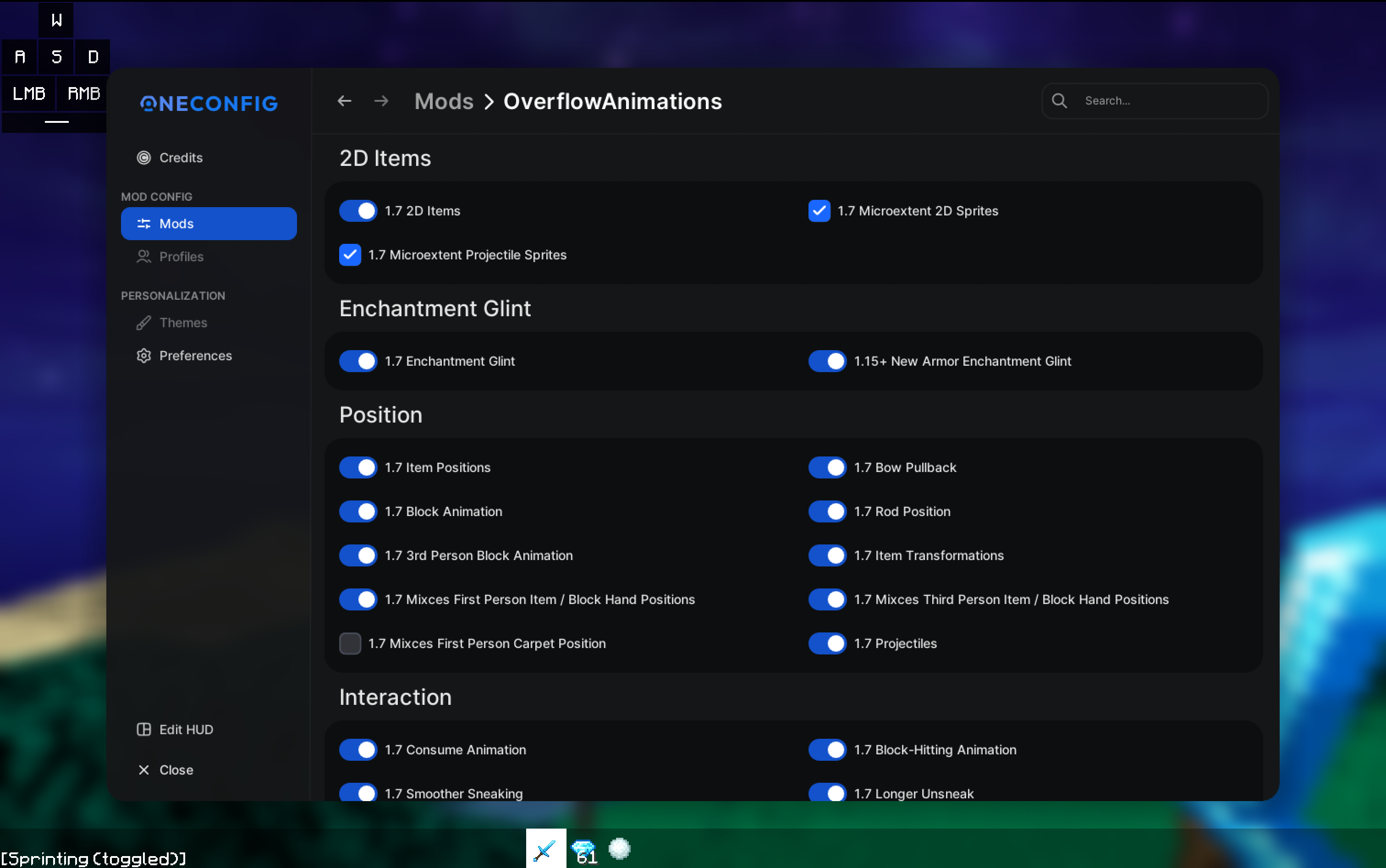Uncheck 1.7 Microextent 2D Sprites
Screen dimensions: 1386x868
[819, 211]
